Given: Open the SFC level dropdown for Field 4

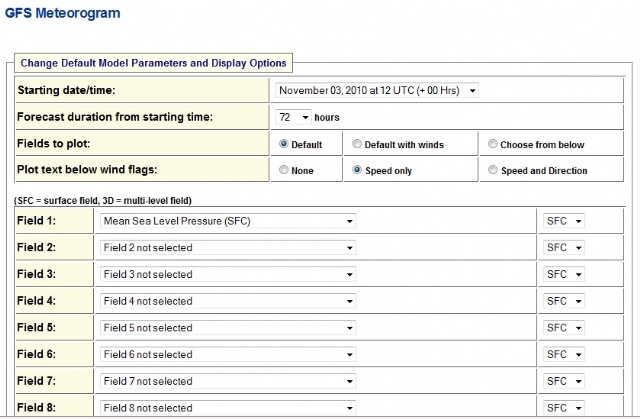Looking at the screenshot, I should 564,301.
